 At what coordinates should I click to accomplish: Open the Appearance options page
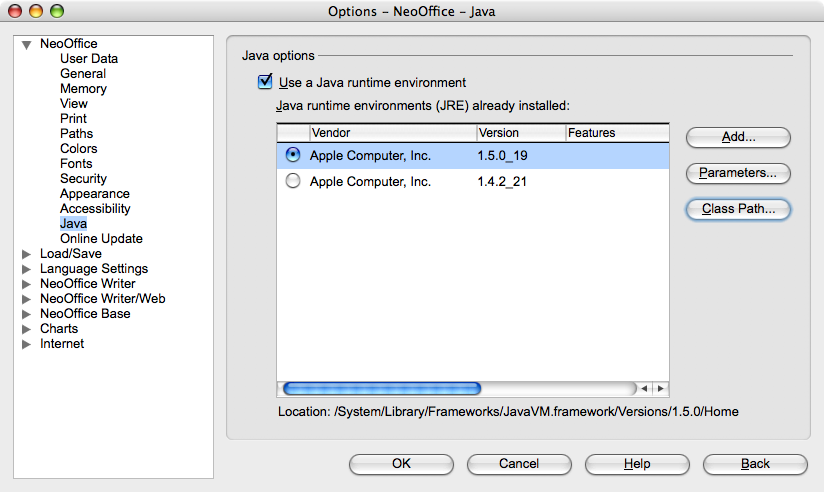click(94, 194)
